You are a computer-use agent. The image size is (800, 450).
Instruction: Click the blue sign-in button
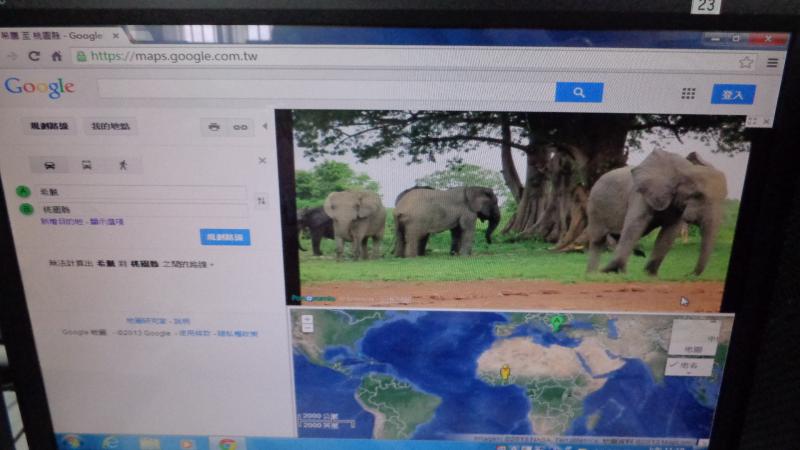point(733,94)
